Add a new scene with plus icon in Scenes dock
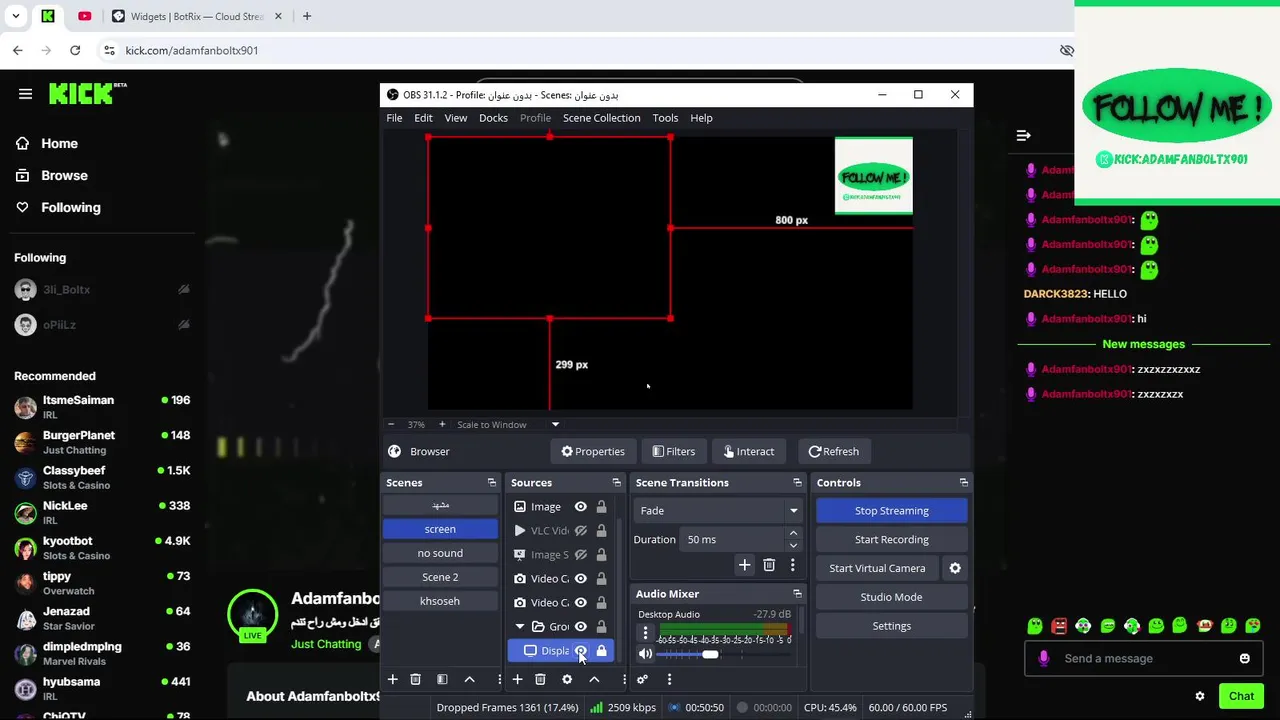Image resolution: width=1280 pixels, height=720 pixels. click(393, 679)
